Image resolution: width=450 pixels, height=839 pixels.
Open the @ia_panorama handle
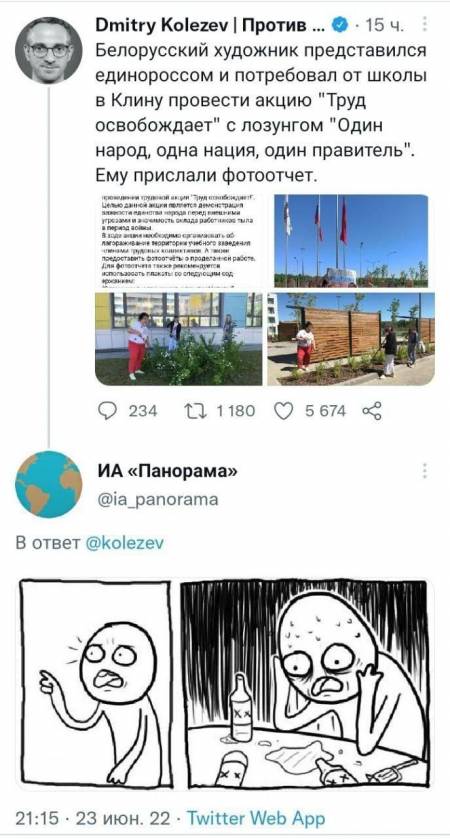[x=158, y=500]
